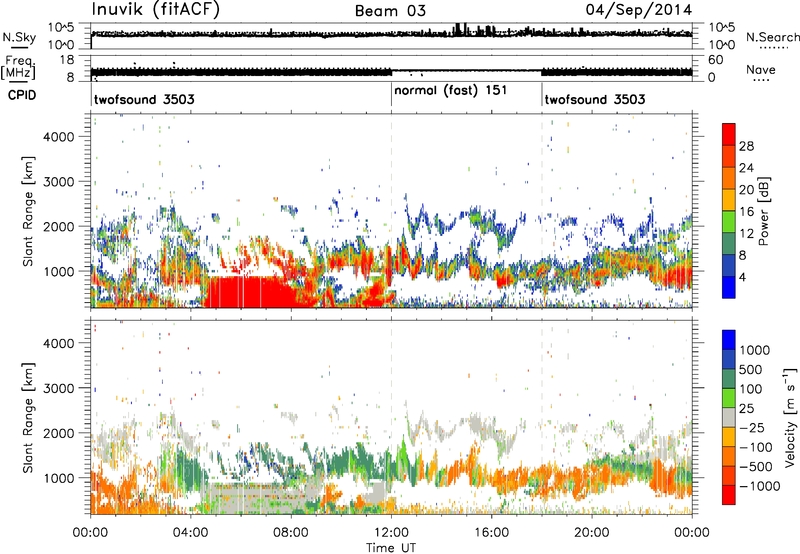The image size is (800, 554).
Task: Click the '20:00' time axis label
Action: [592, 533]
